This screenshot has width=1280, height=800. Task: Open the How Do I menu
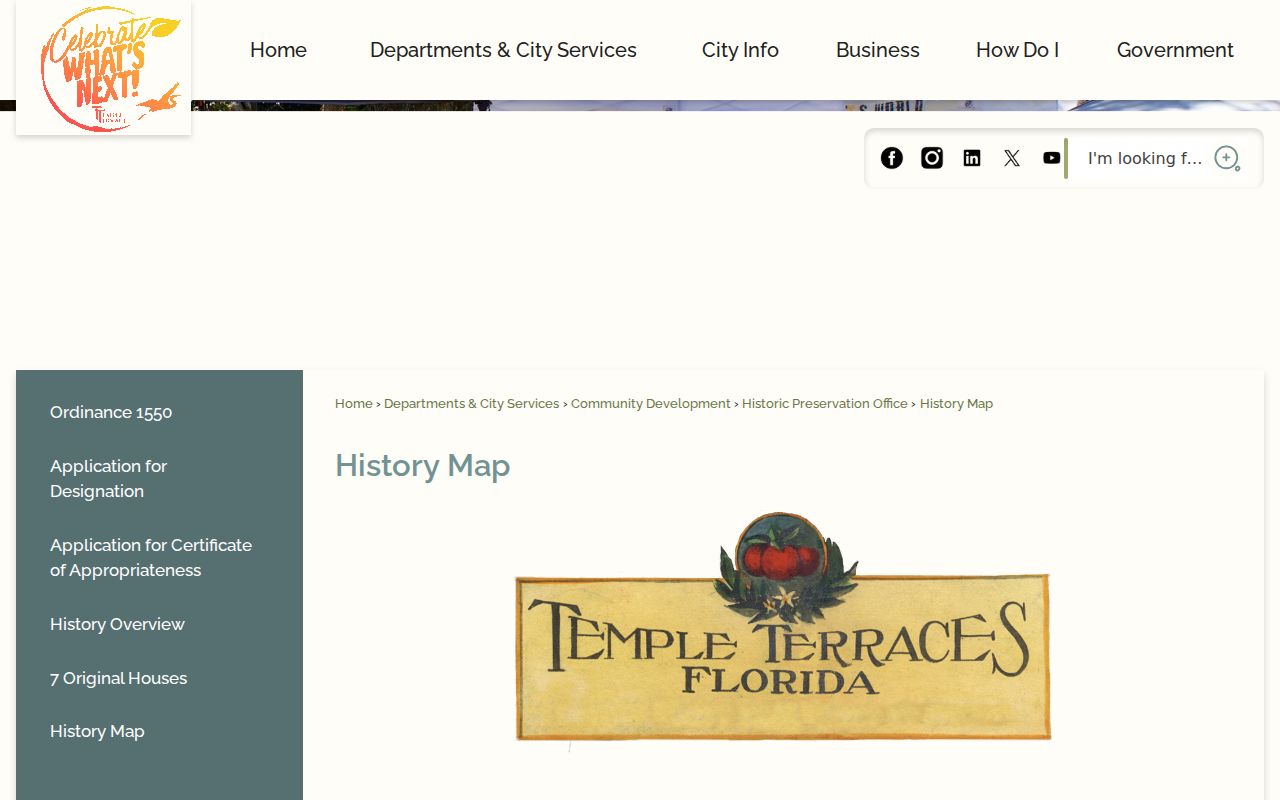[1017, 50]
